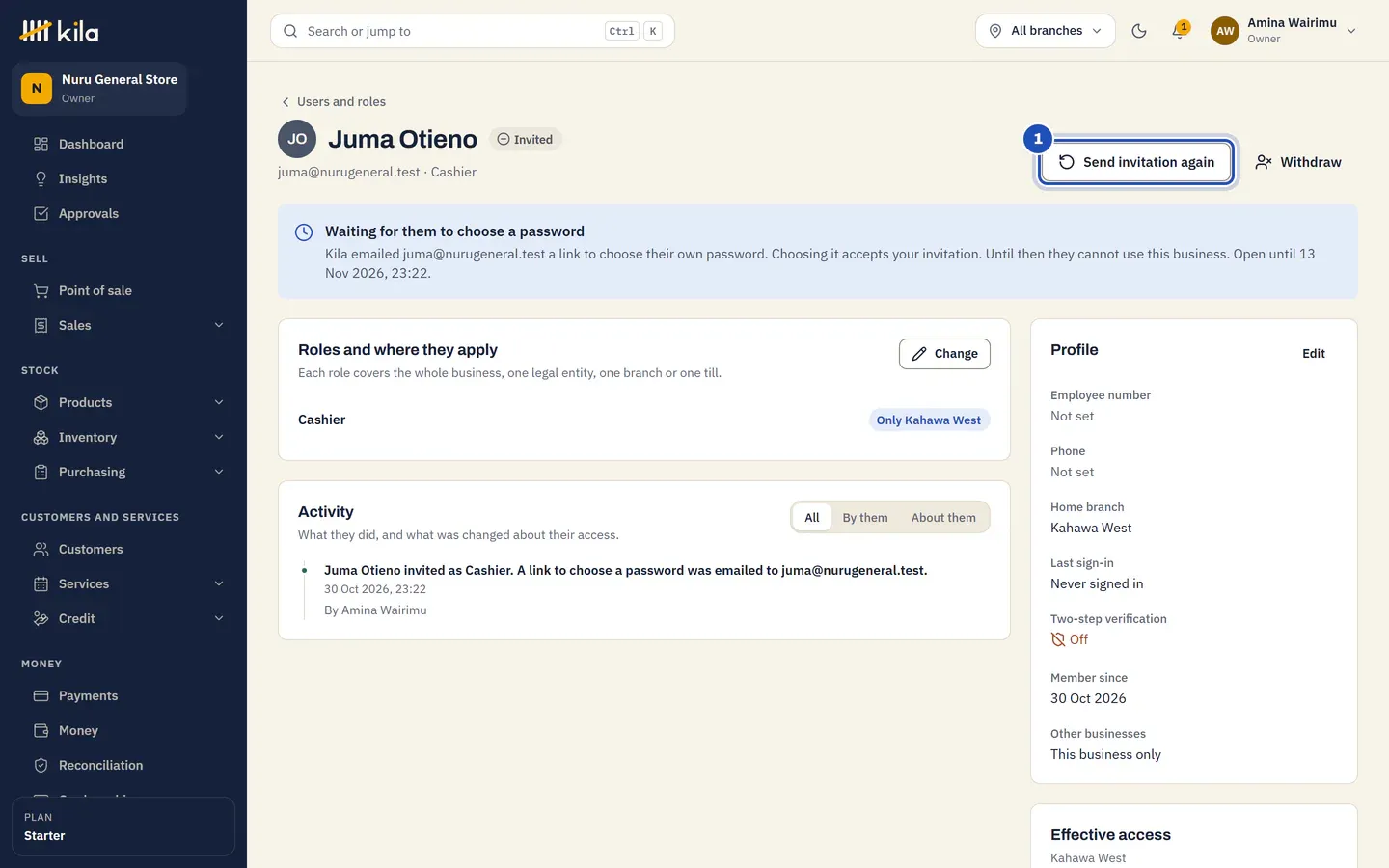The image size is (1389, 868).
Task: Filter activity to By them
Action: (865, 518)
